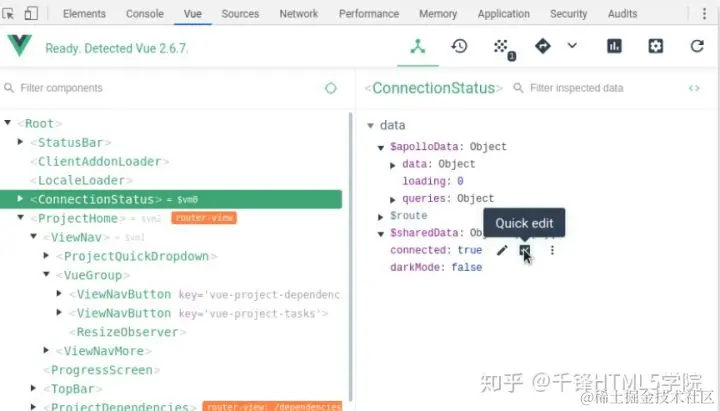
Task: Click the router-view badge on ProjectHome
Action: click(204, 218)
